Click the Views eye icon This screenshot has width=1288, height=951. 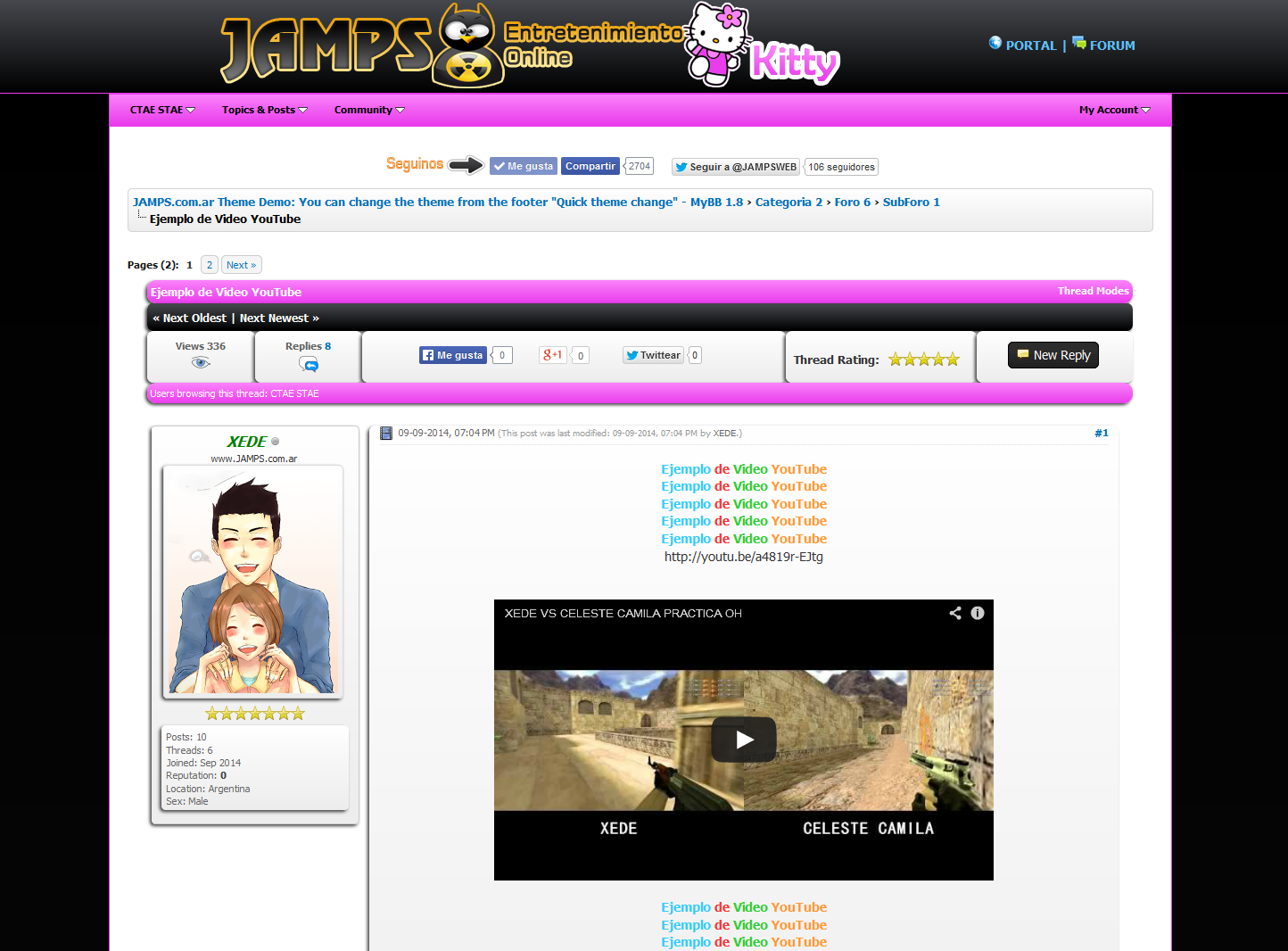(201, 363)
